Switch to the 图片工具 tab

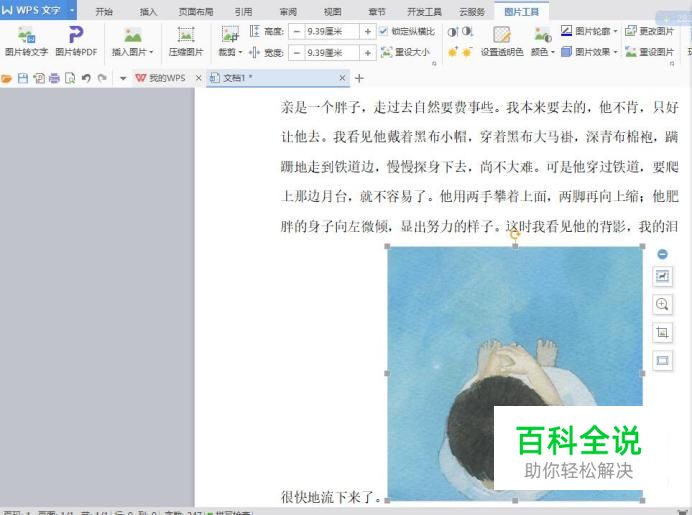[x=522, y=11]
